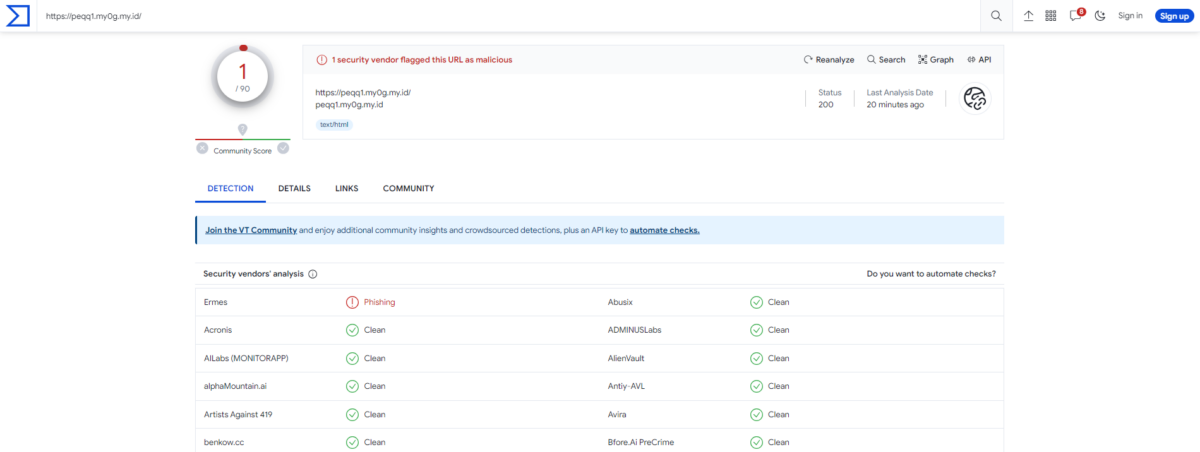
Task: Click the Clean check icon for Acronis
Action: [352, 330]
